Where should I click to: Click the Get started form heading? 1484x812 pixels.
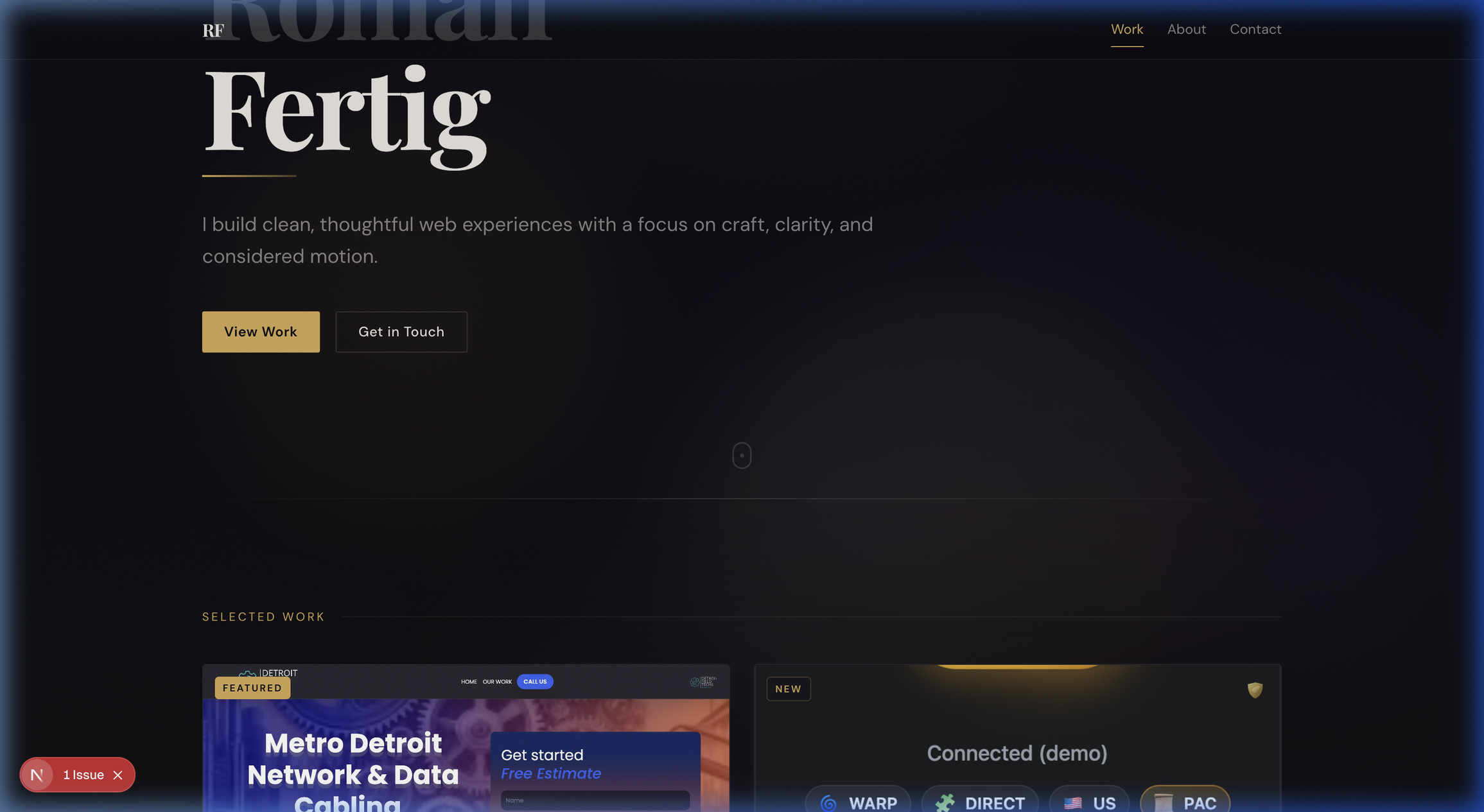click(x=542, y=755)
